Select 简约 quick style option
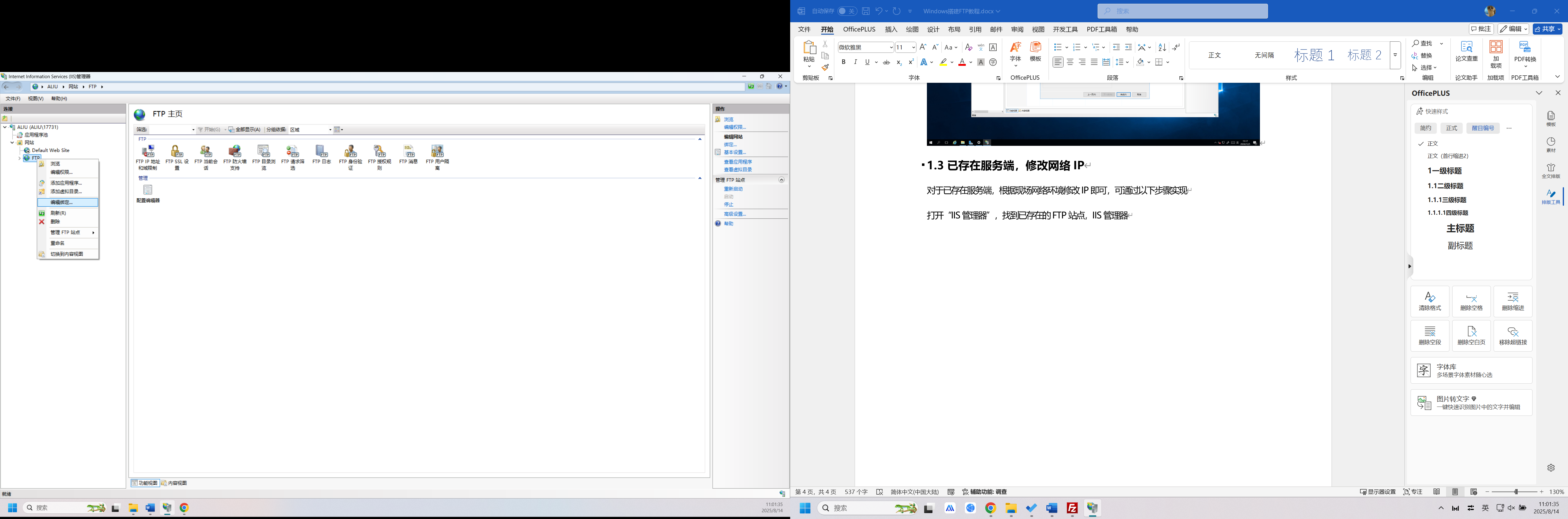Viewport: 1568px width, 519px height. [1426, 128]
